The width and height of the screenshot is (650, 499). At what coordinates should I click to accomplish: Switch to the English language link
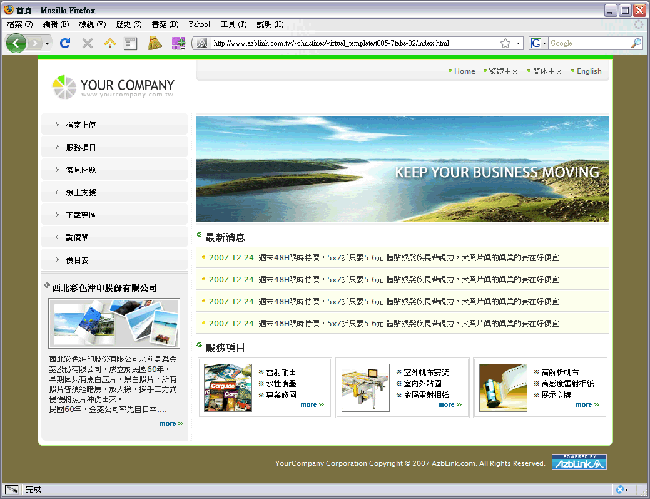588,71
